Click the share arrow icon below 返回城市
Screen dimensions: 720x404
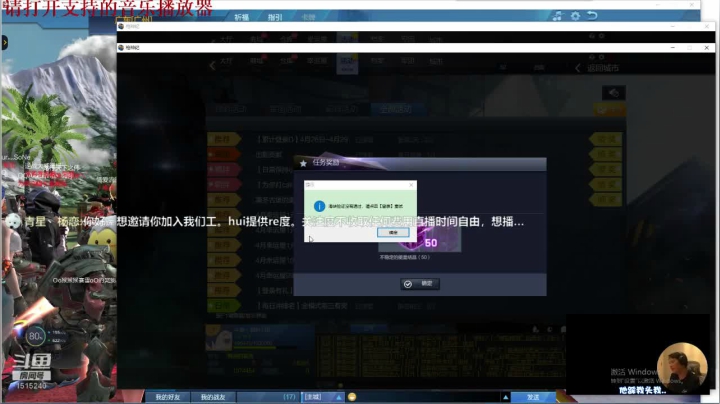613,93
